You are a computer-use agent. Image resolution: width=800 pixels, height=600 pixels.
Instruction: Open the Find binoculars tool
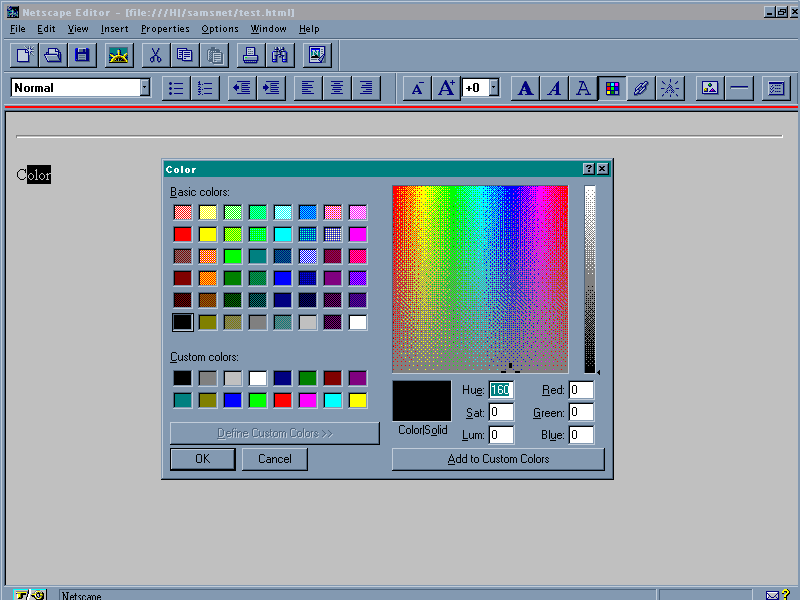coord(279,55)
